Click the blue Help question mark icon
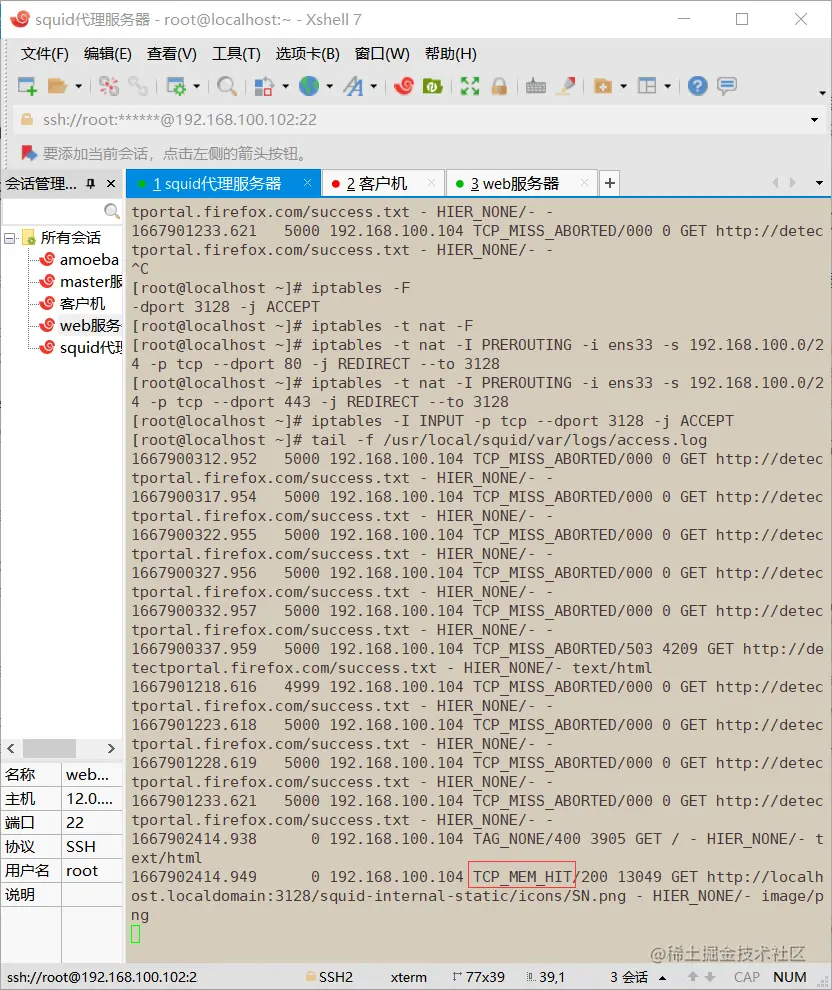The height and width of the screenshot is (990, 832). (x=698, y=86)
